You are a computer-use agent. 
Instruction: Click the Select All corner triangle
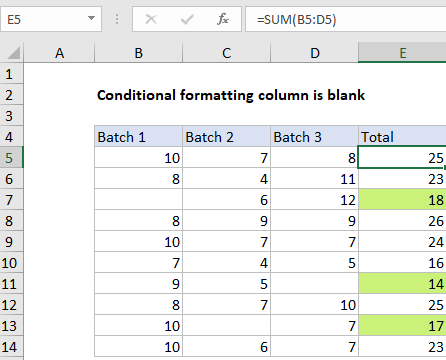coord(13,53)
